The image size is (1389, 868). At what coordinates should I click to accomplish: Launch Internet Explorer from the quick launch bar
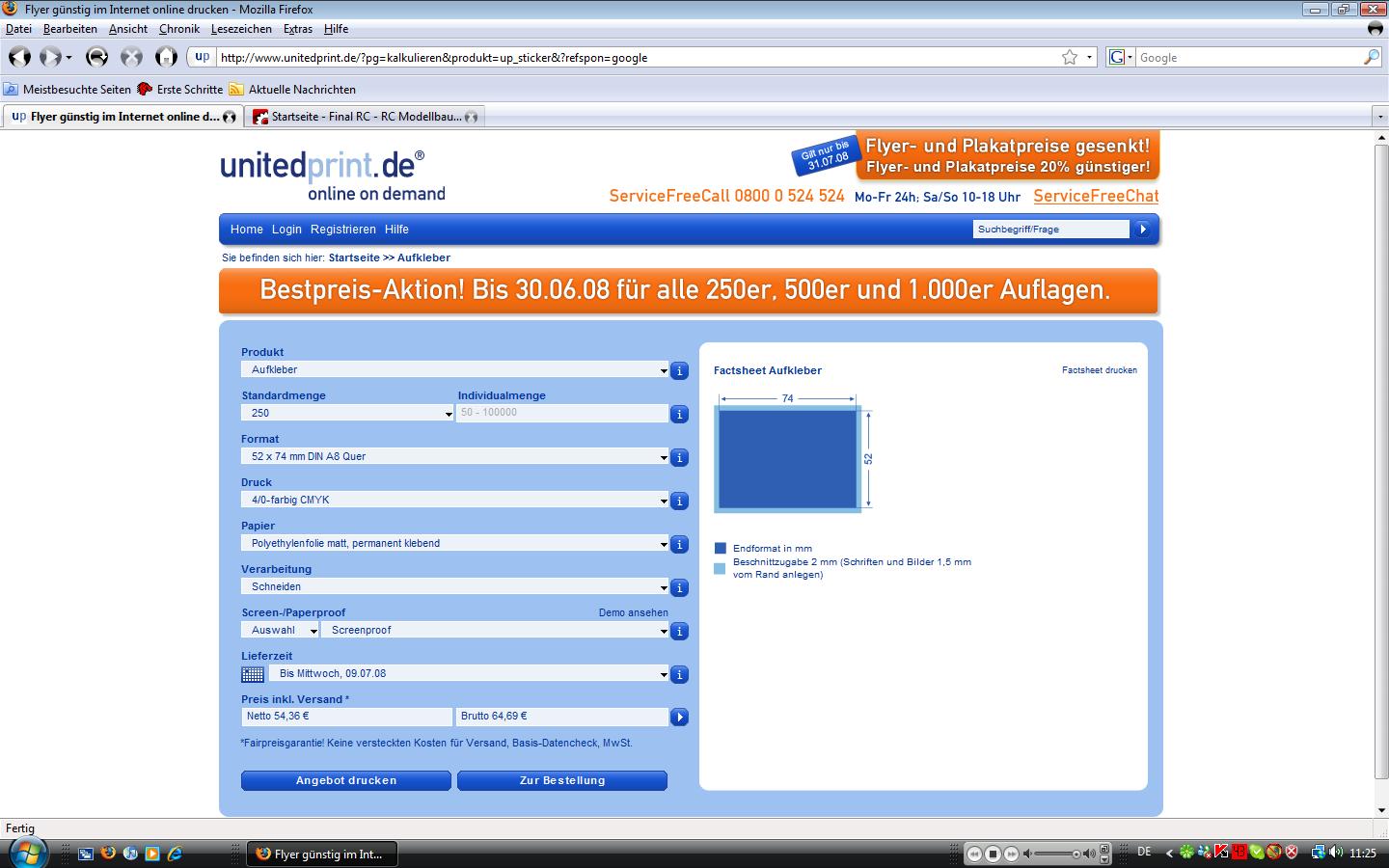click(175, 854)
